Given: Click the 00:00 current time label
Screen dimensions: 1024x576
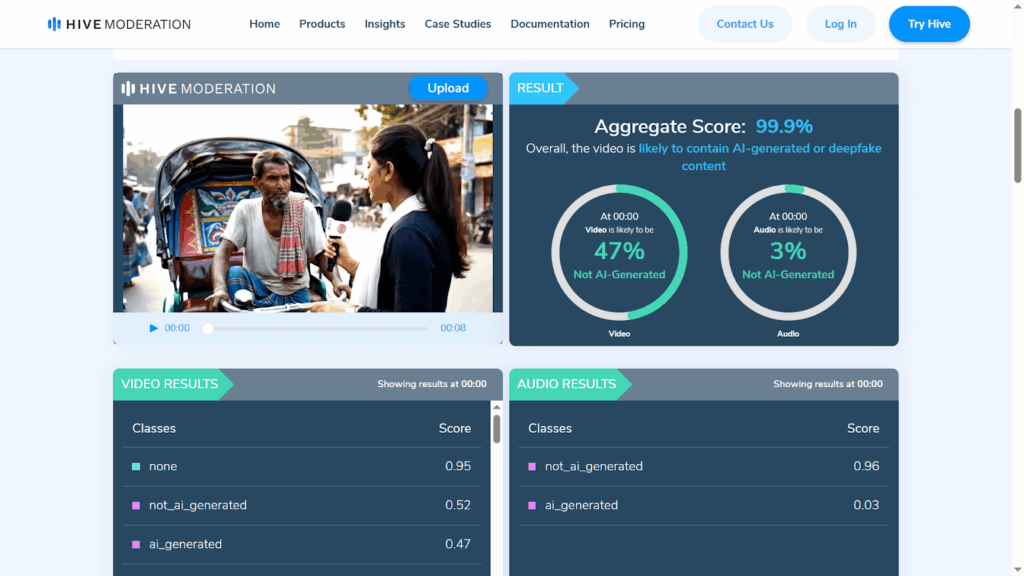Looking at the screenshot, I should tap(177, 328).
